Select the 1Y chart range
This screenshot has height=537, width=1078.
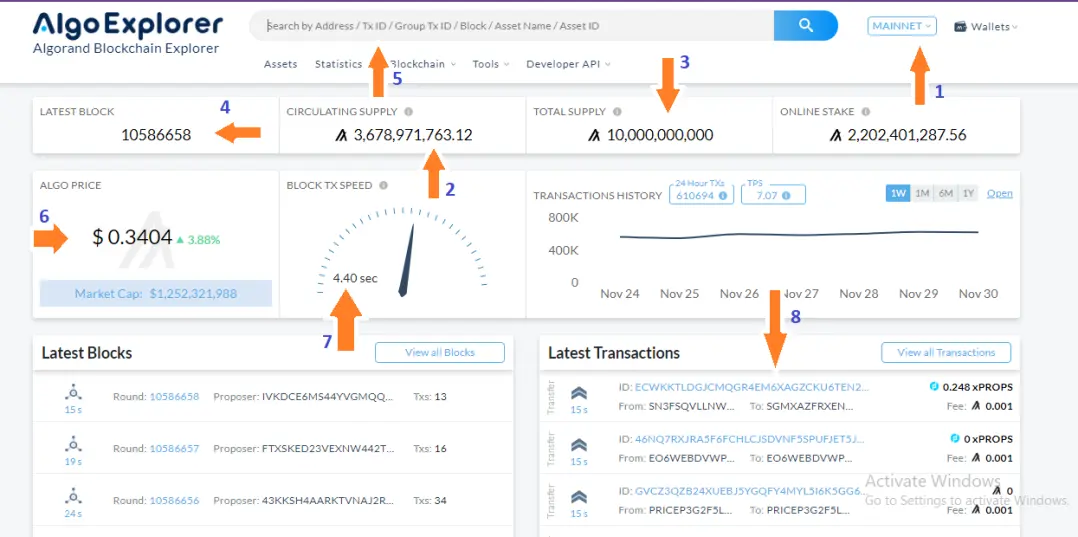(x=968, y=193)
